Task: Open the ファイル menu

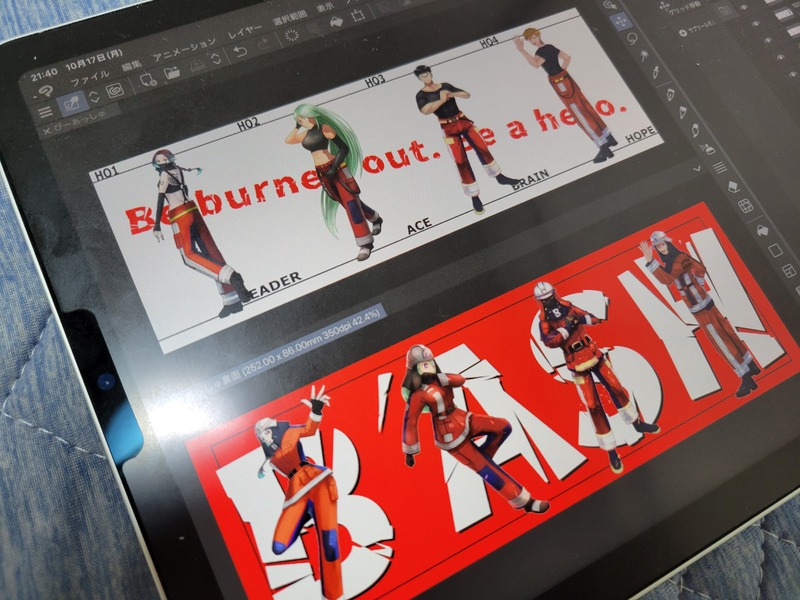Action: tap(90, 78)
